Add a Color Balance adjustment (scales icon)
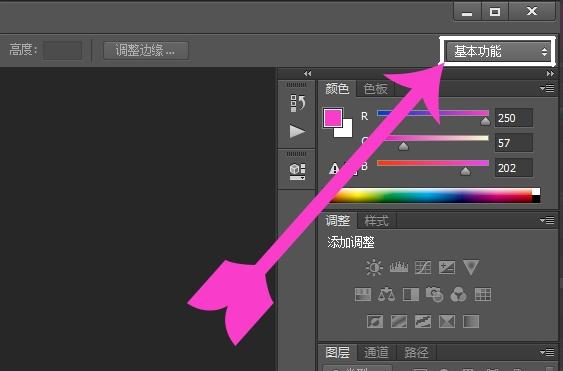The height and width of the screenshot is (371, 563). click(386, 295)
